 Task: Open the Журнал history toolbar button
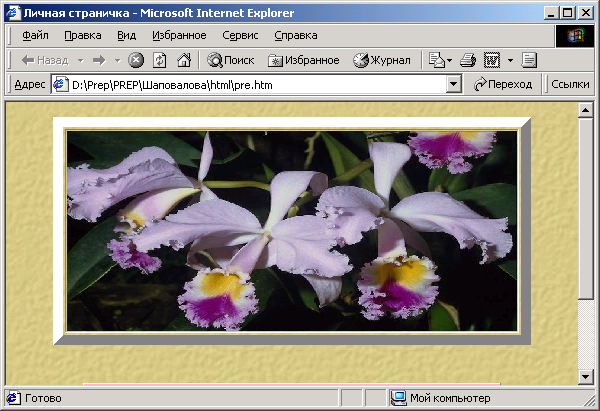click(382, 60)
